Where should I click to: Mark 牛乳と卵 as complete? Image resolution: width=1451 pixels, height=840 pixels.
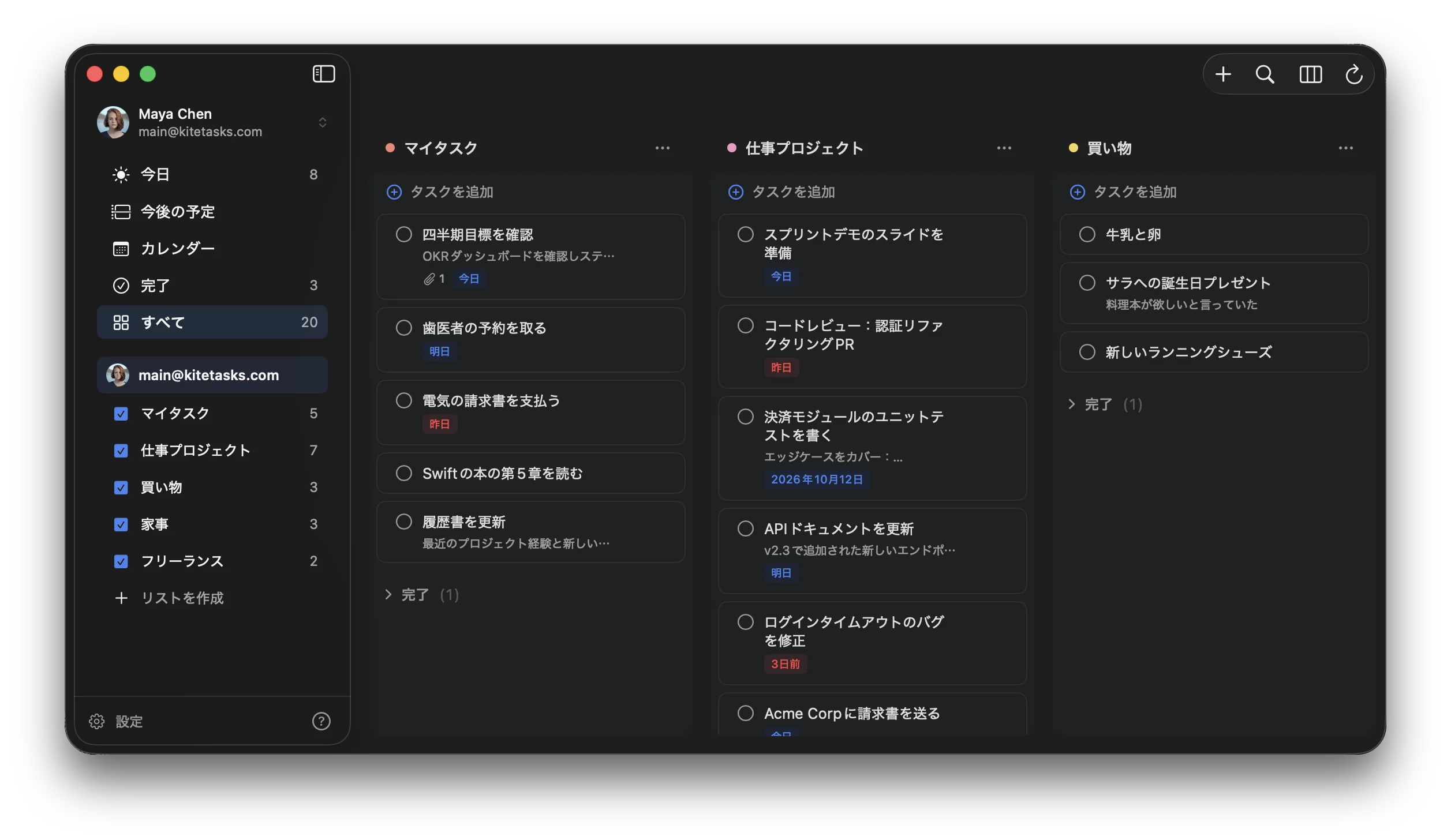1087,234
